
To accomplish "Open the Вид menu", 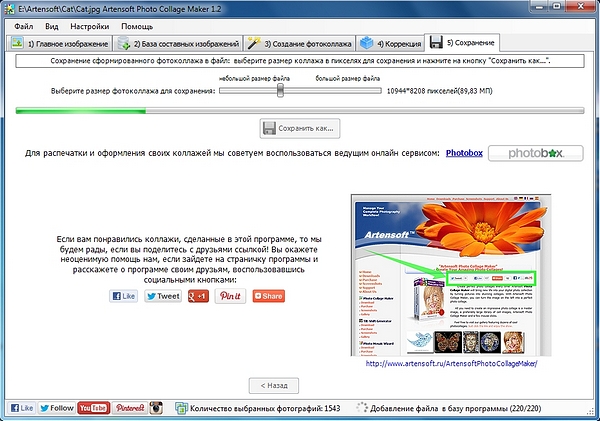I will (x=52, y=26).
